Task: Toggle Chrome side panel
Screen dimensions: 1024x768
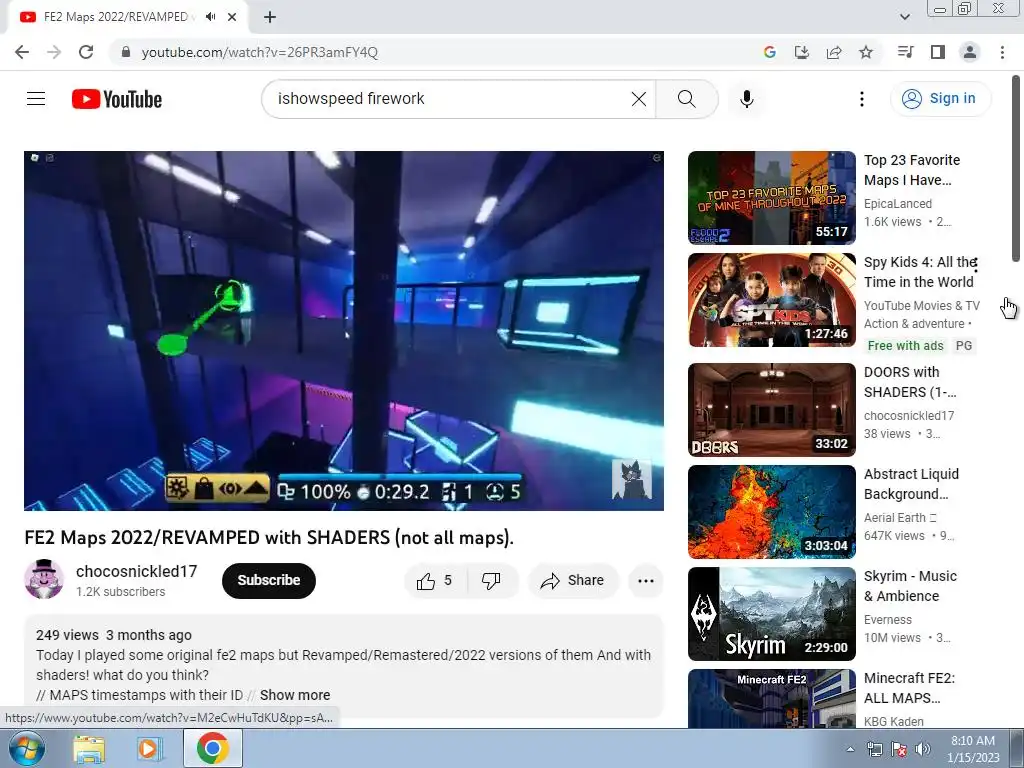Action: pyautogui.click(x=938, y=52)
